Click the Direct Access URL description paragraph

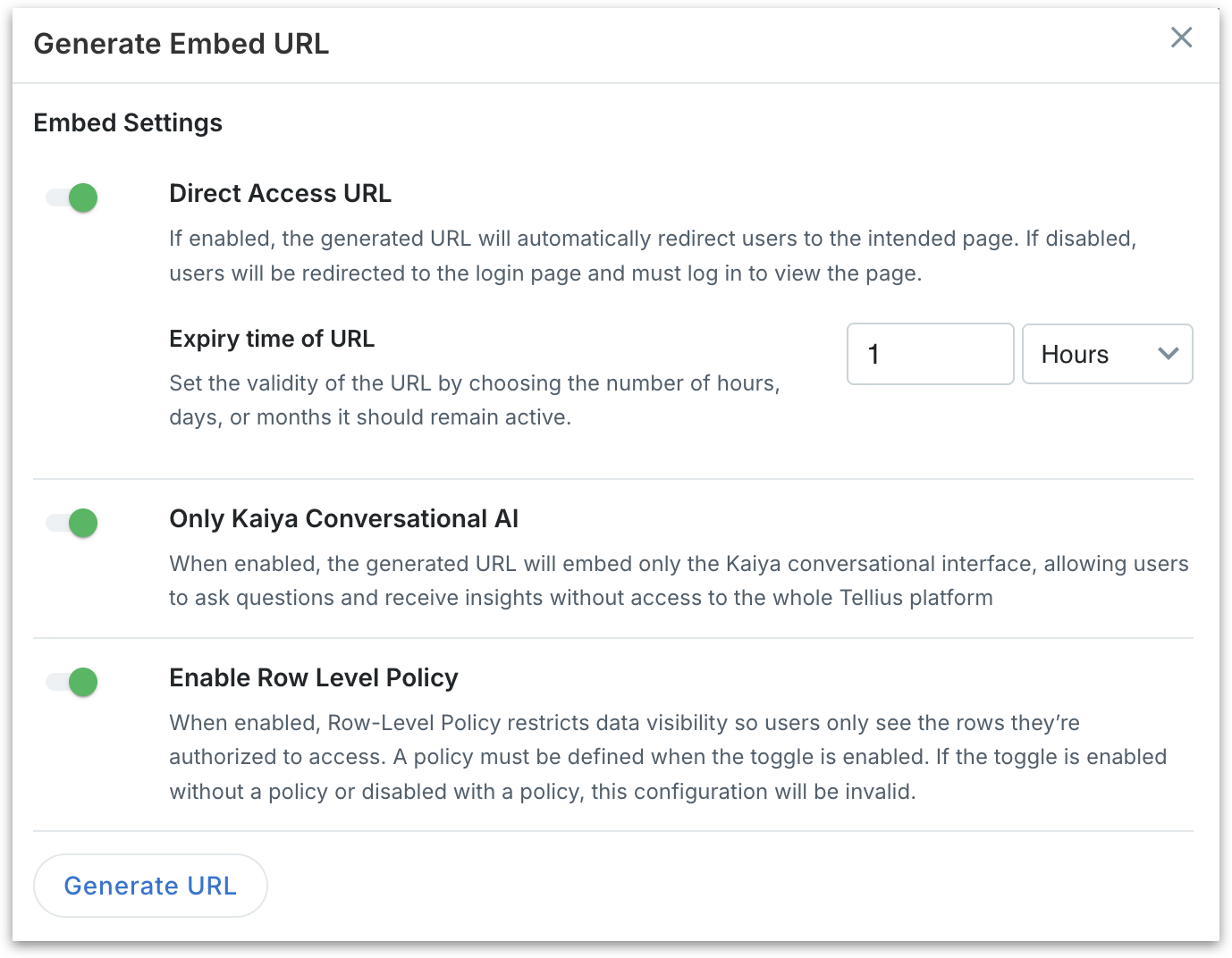click(x=653, y=256)
